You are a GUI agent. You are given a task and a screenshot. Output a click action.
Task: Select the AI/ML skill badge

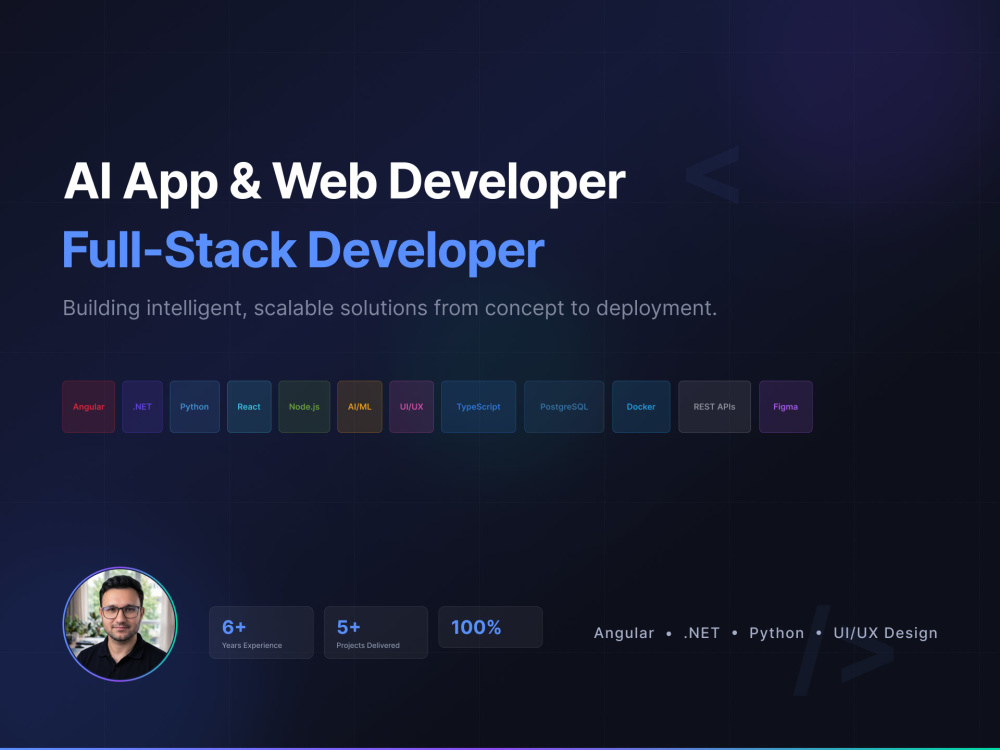(360, 407)
